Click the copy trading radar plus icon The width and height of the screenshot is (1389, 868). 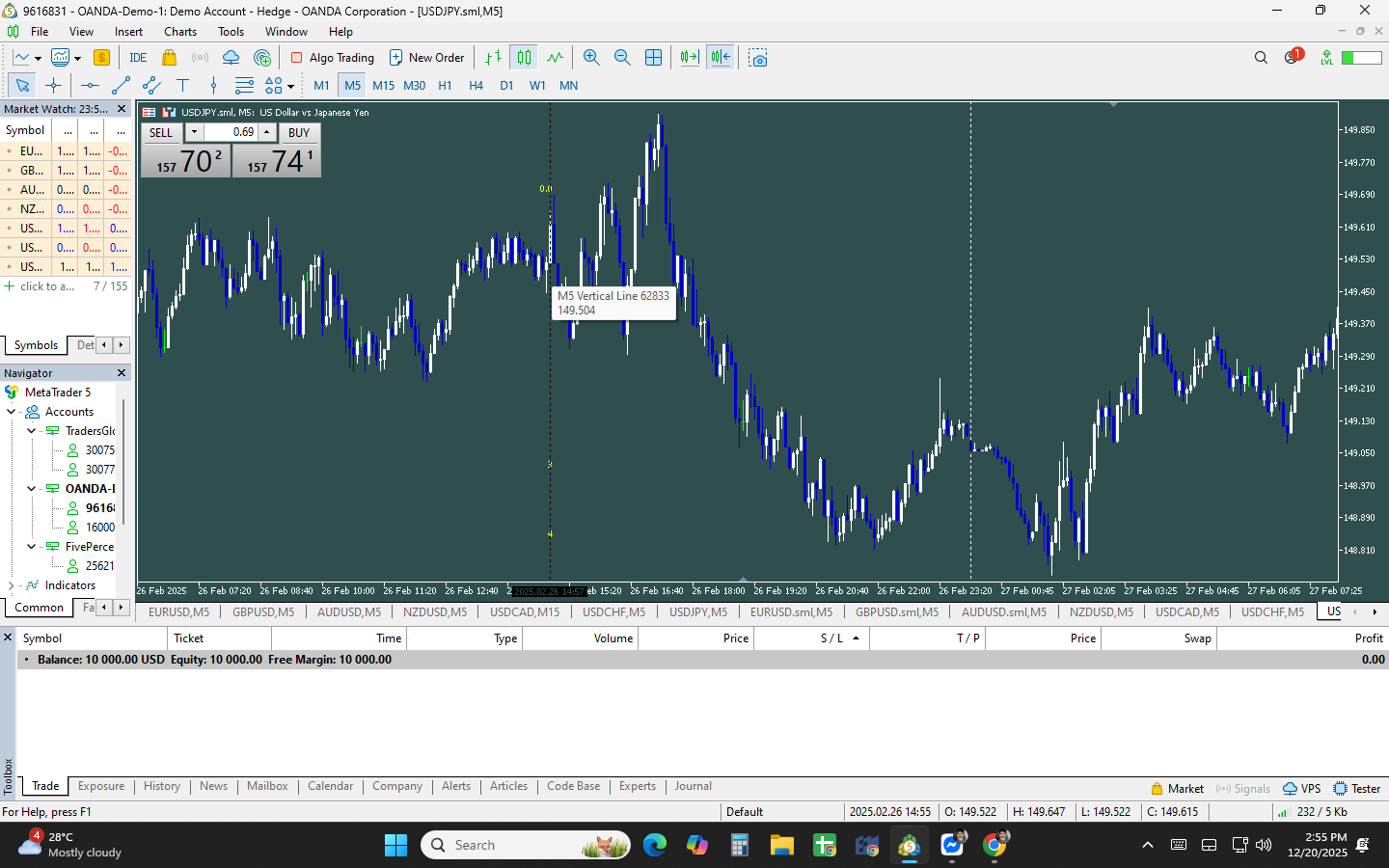click(262, 58)
